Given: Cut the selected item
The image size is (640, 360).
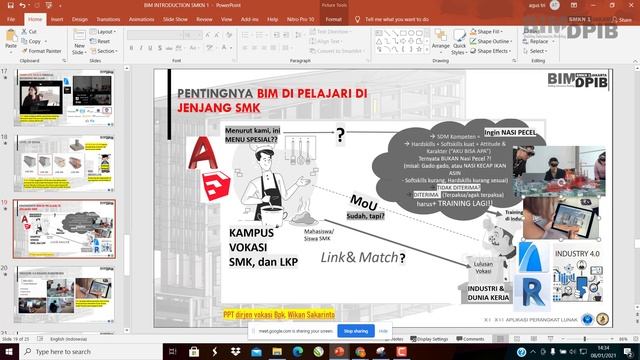Looking at the screenshot, I should coord(29,31).
